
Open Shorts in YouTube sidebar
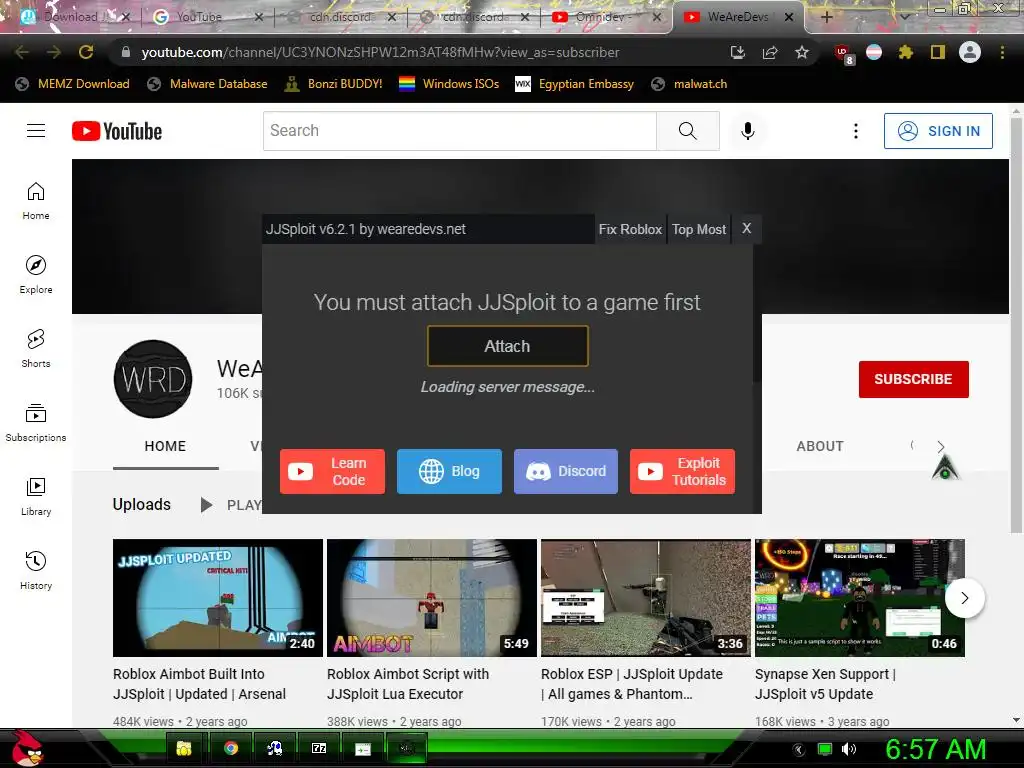tap(36, 348)
